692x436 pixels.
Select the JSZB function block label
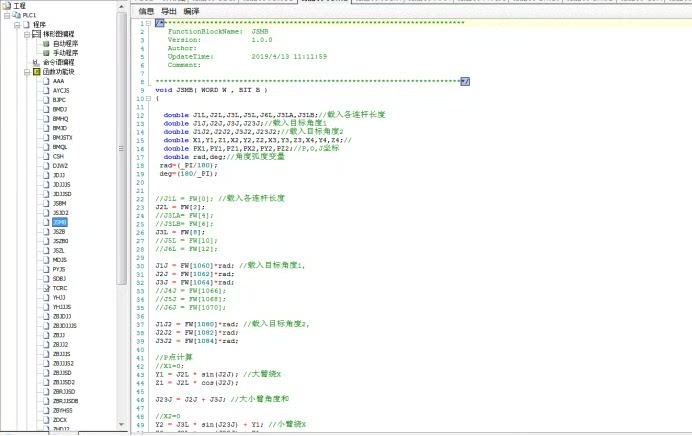coord(59,232)
